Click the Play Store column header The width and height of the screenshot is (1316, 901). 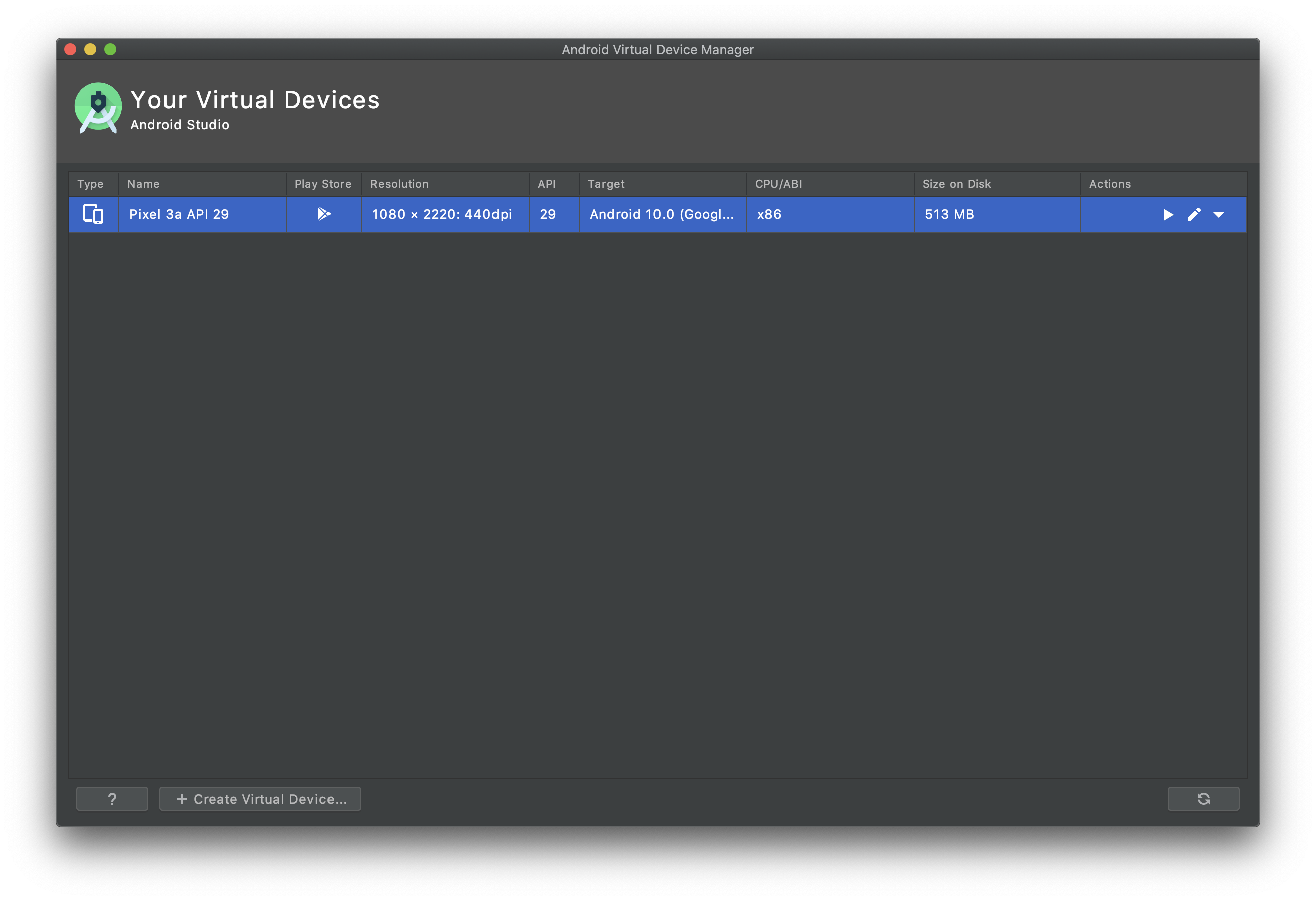tap(323, 184)
